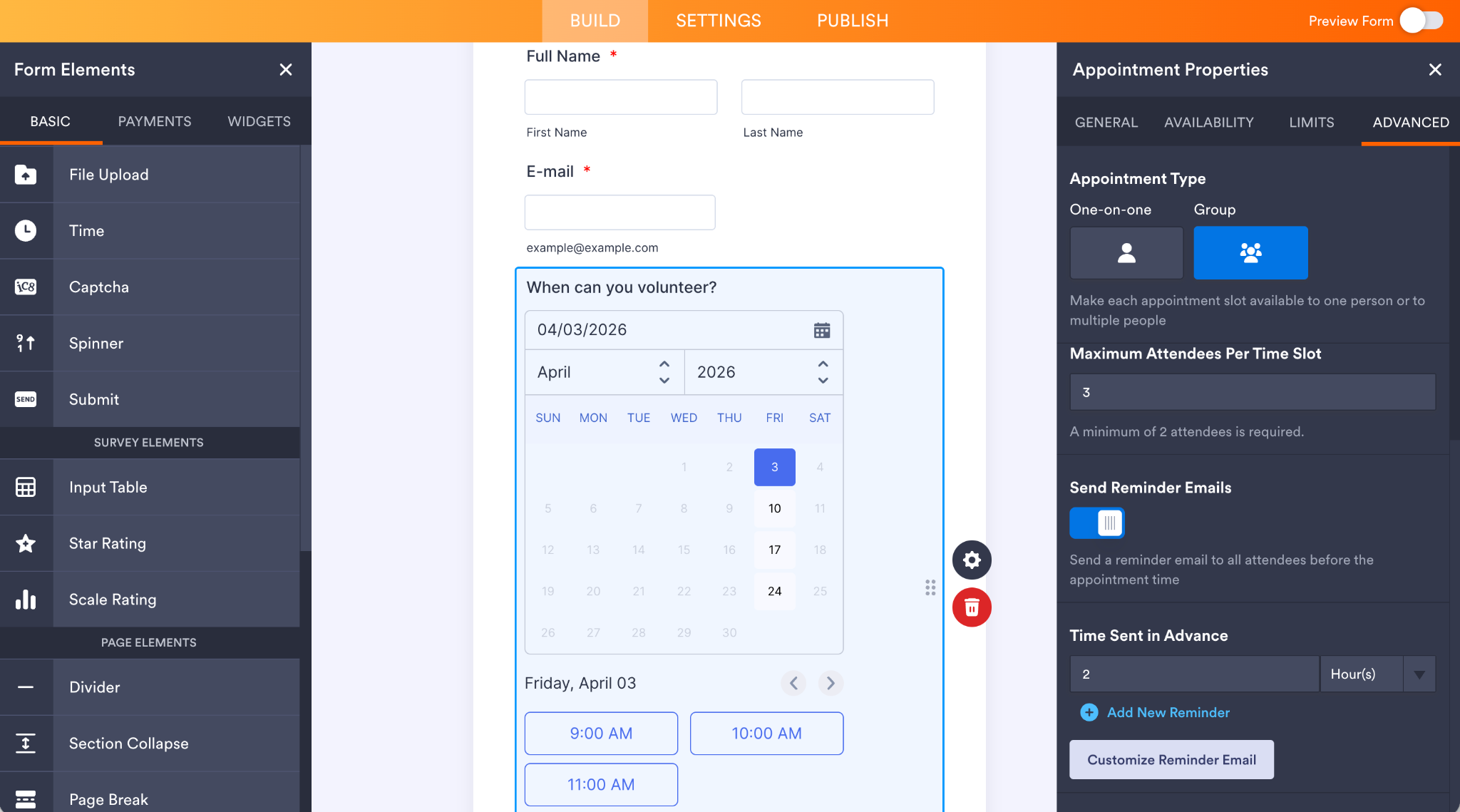The image size is (1460, 812).
Task: Select the Captcha element icon
Action: 26,287
